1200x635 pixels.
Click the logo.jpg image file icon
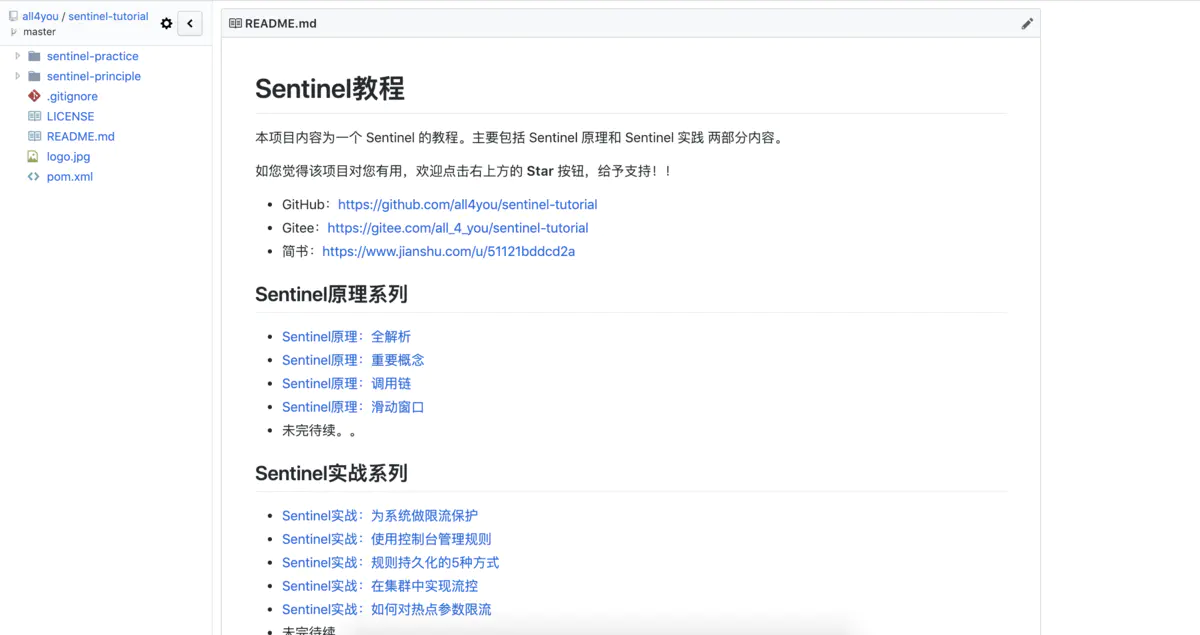coord(33,156)
